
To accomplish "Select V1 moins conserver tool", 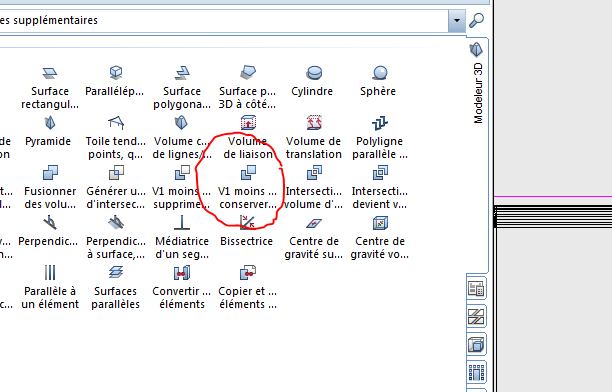I will point(247,187).
